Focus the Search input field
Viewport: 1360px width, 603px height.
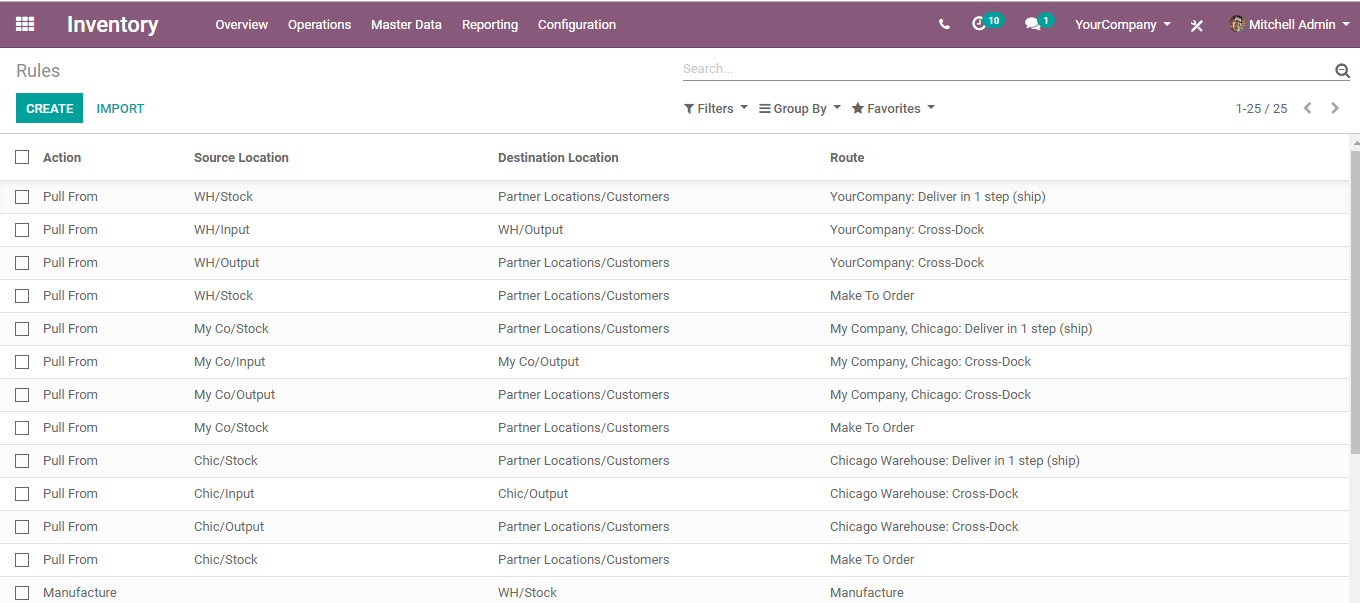[1008, 69]
